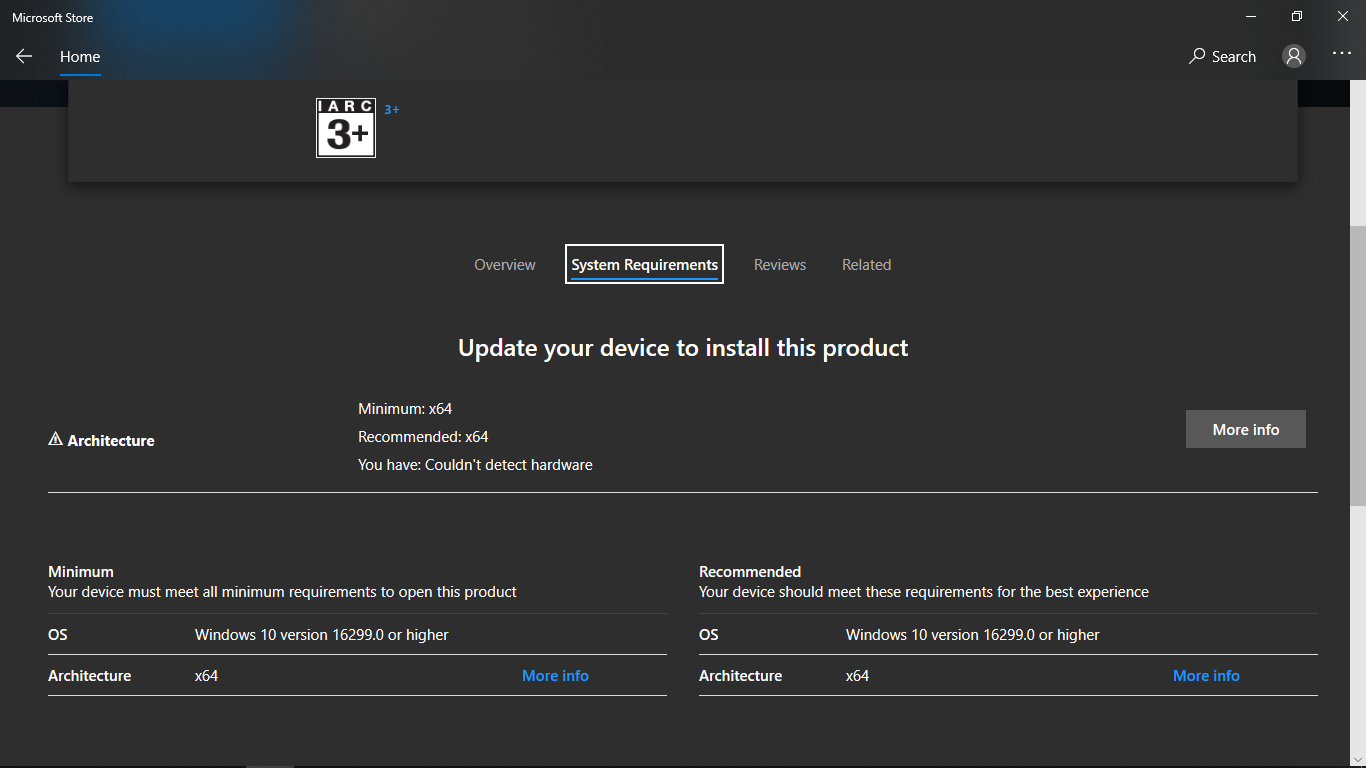The width and height of the screenshot is (1366, 768).
Task: Click the scrollbar down arrow
Action: [1357, 758]
